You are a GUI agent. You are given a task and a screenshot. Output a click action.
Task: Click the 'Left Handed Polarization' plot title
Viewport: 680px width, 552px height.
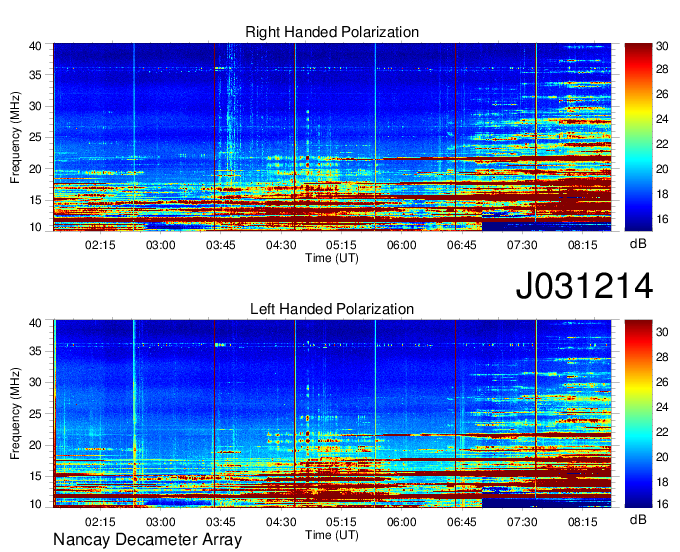(332, 309)
